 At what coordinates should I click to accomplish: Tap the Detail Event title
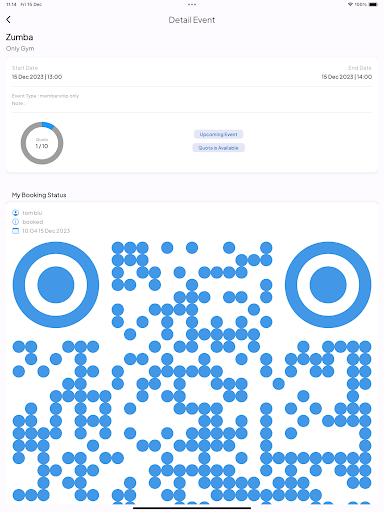(x=192, y=20)
